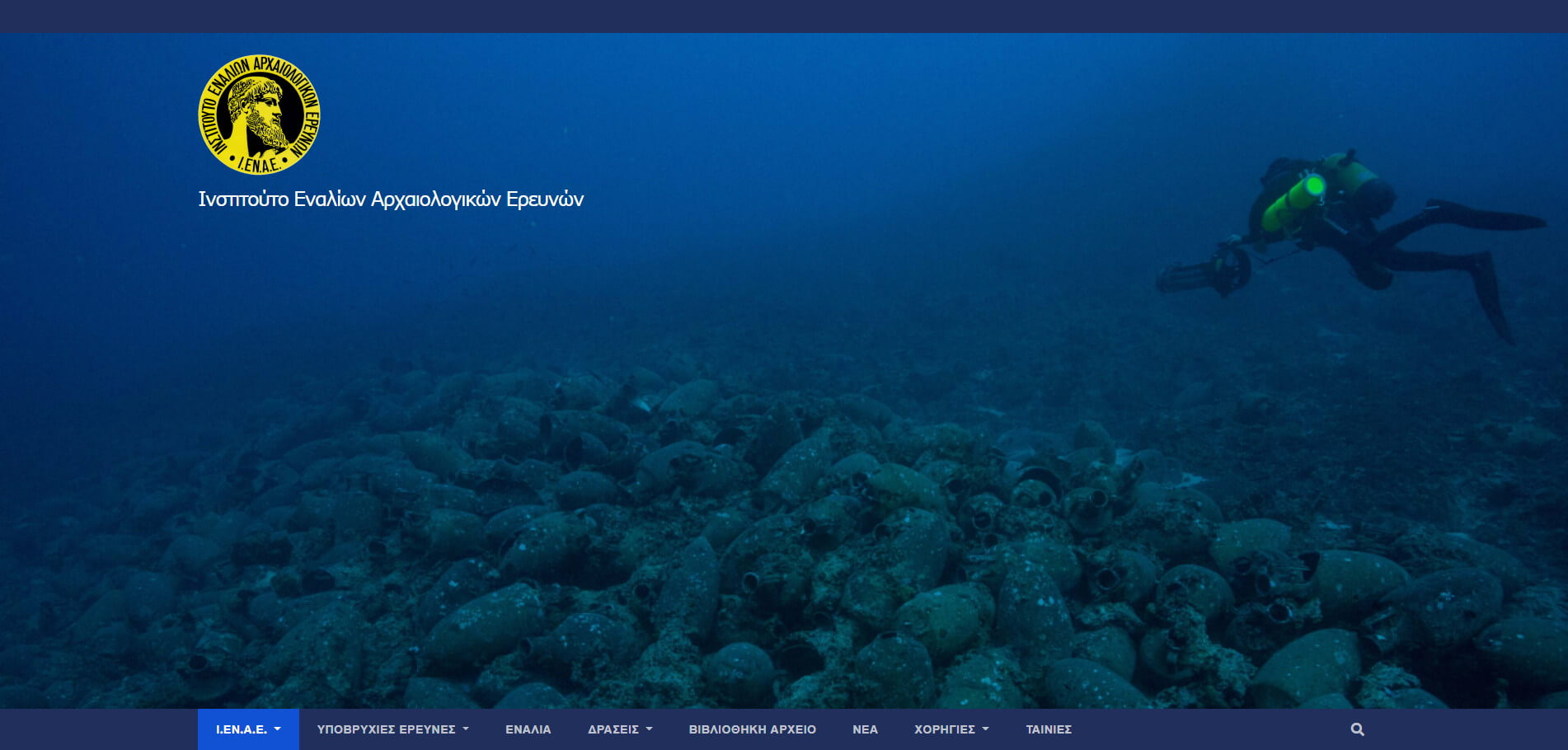The height and width of the screenshot is (750, 1568).
Task: Click the title Ινστιτούτο Εναλίων Αρχαιολογικών Ερευνών
Action: pyautogui.click(x=391, y=199)
